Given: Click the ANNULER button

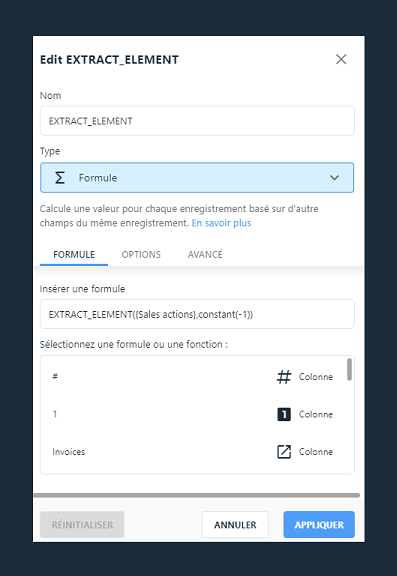Looking at the screenshot, I should (235, 525).
